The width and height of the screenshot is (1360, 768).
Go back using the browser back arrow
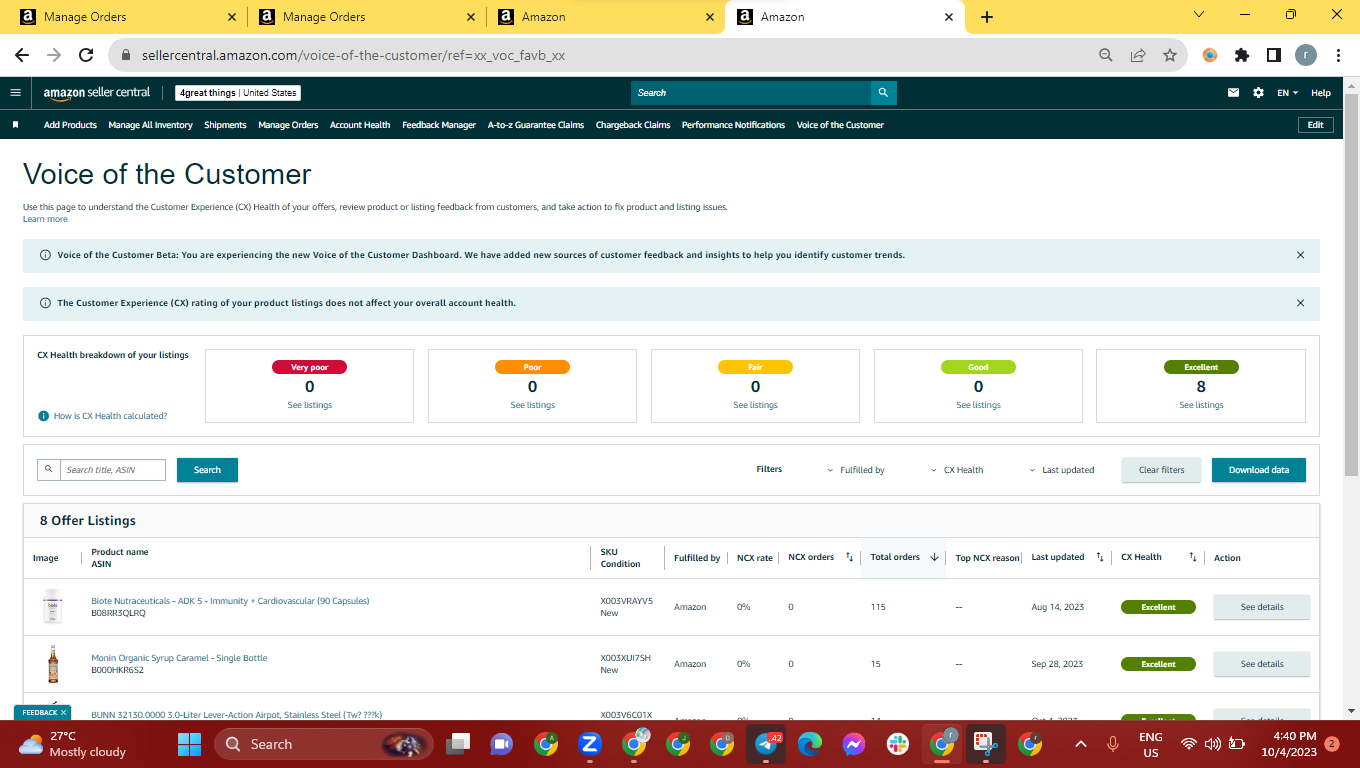pos(22,56)
